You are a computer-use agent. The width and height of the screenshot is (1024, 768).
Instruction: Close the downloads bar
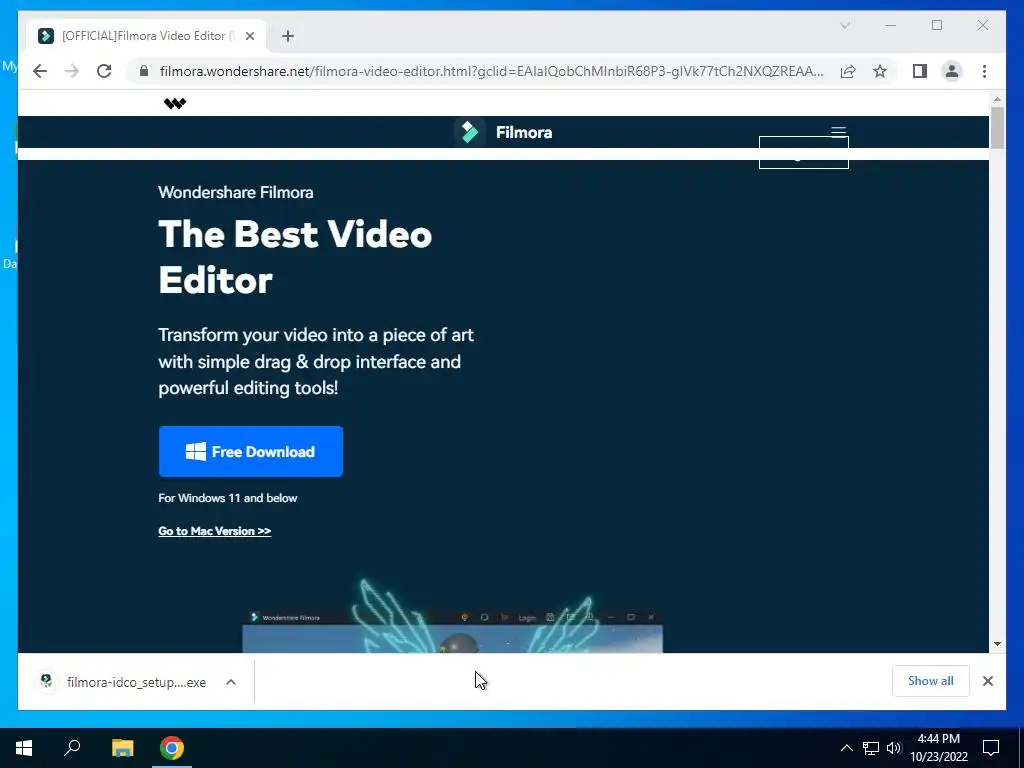click(988, 681)
